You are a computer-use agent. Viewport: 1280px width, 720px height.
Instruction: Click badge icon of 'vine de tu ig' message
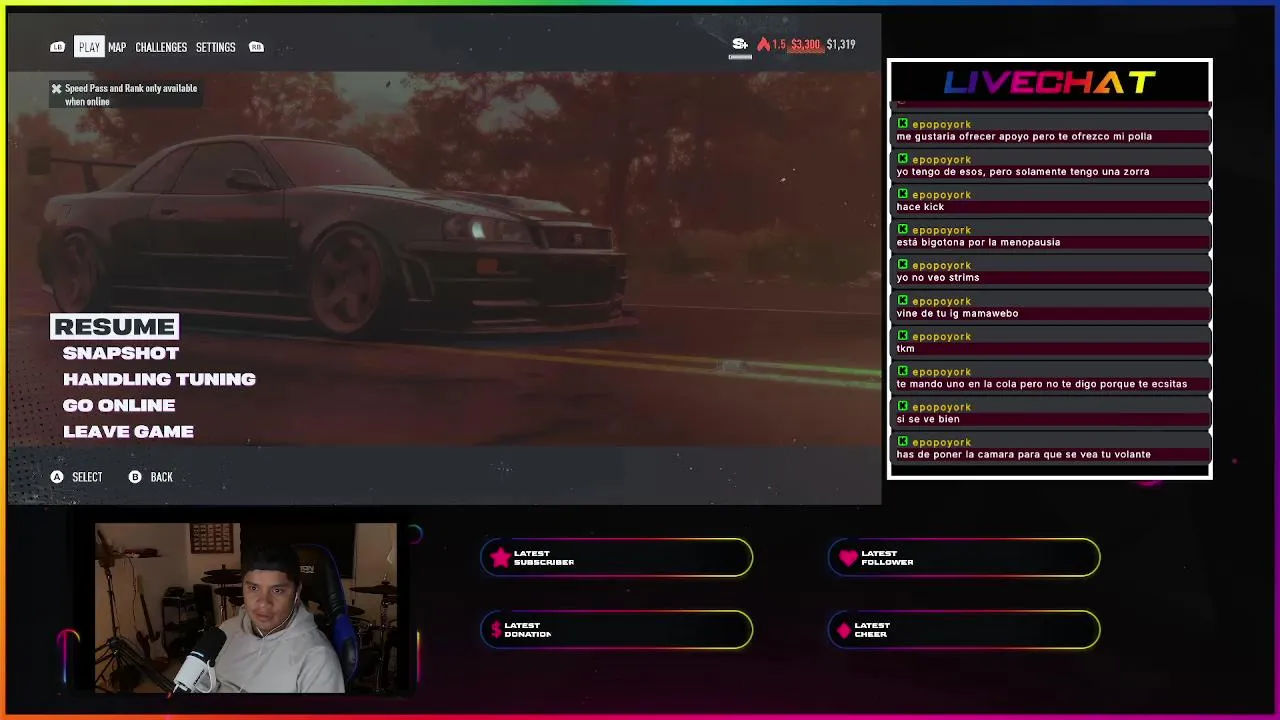[x=903, y=300]
